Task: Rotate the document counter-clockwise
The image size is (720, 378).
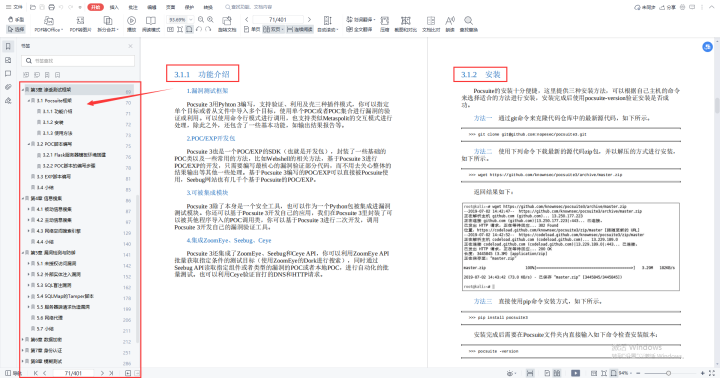Action: [x=199, y=29]
